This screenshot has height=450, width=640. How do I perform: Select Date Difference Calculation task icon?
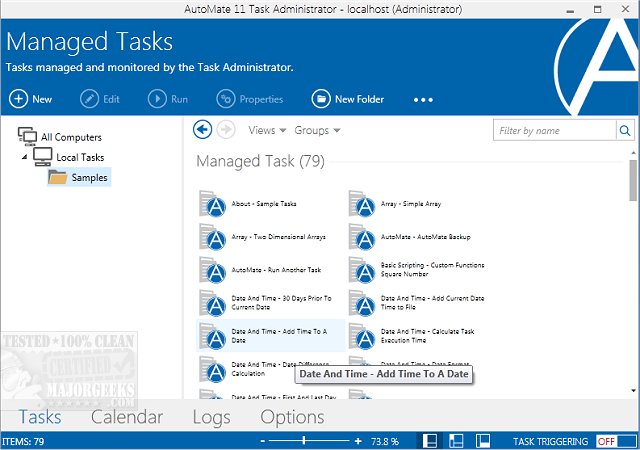pyautogui.click(x=212, y=369)
